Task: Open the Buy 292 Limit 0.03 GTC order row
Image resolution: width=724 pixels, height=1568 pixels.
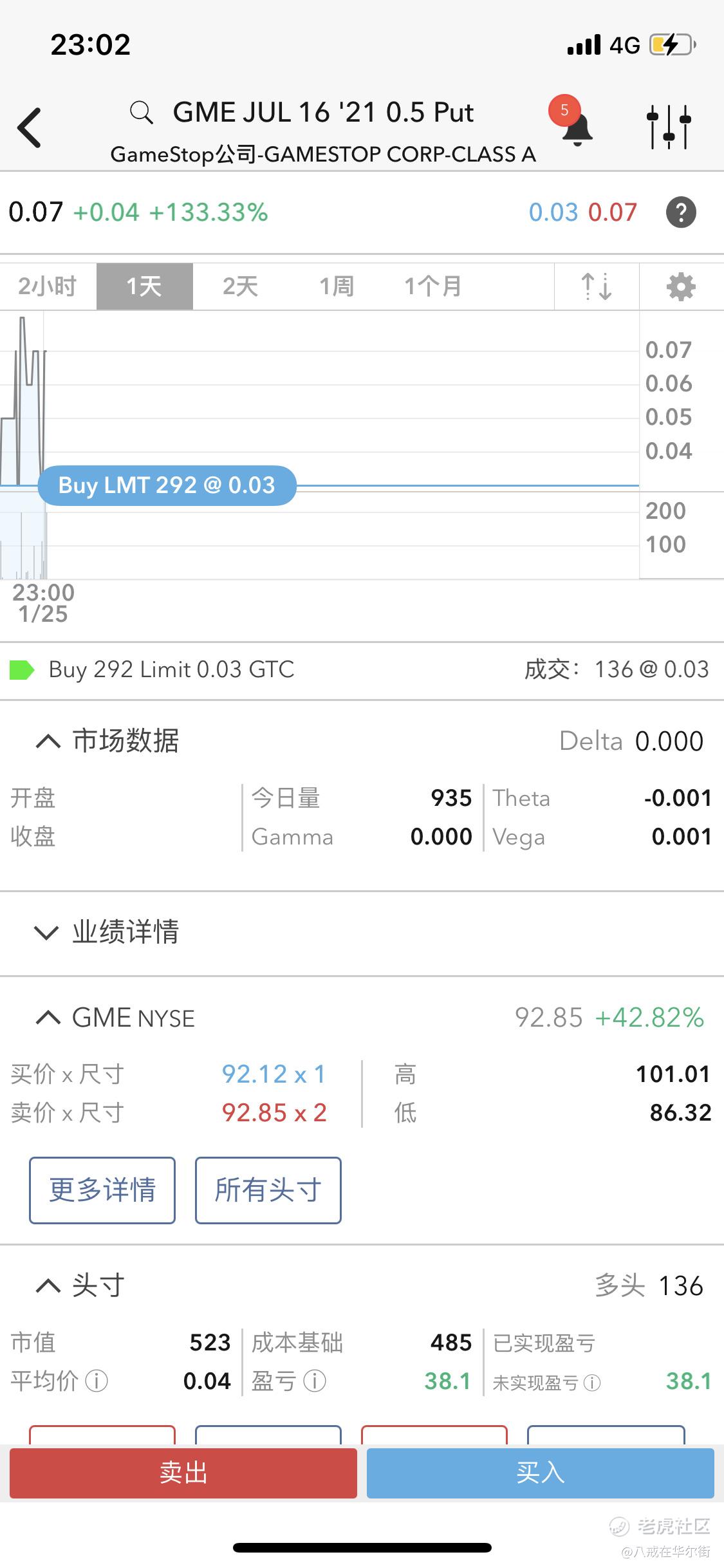Action: pyautogui.click(x=362, y=670)
